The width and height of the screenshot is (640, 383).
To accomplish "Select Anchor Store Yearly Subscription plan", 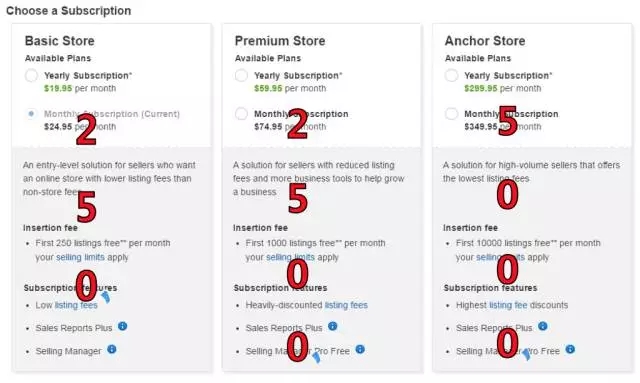I will [x=451, y=76].
